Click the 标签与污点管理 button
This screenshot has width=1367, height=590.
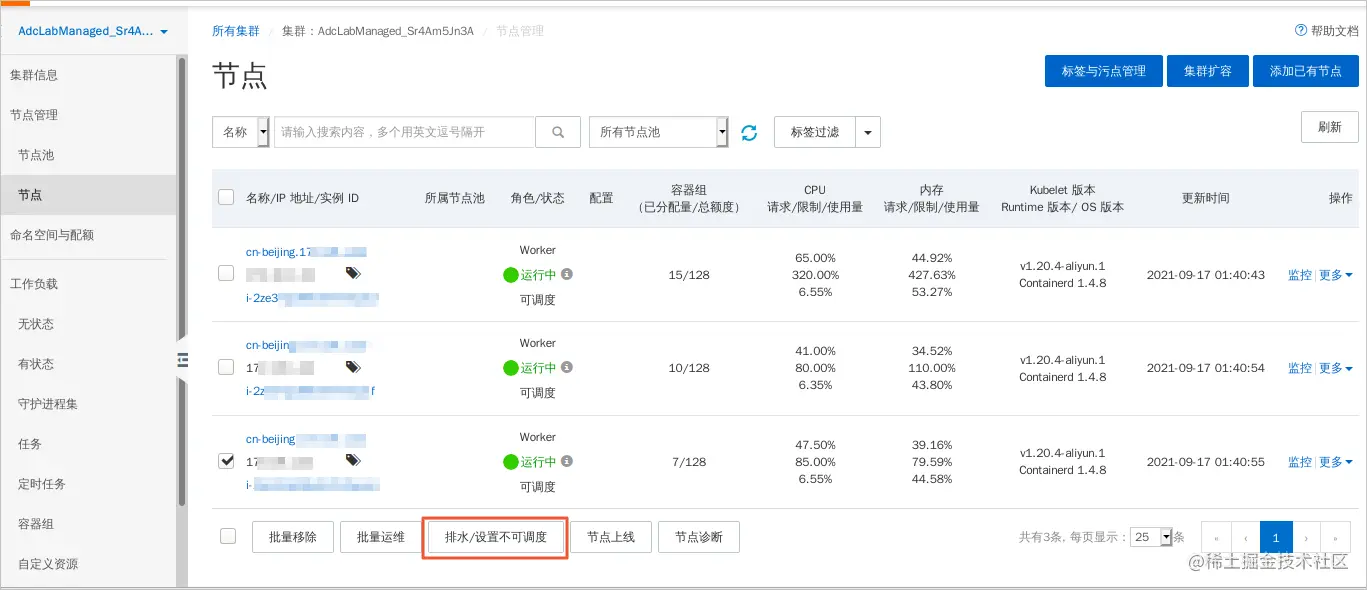coord(1104,71)
